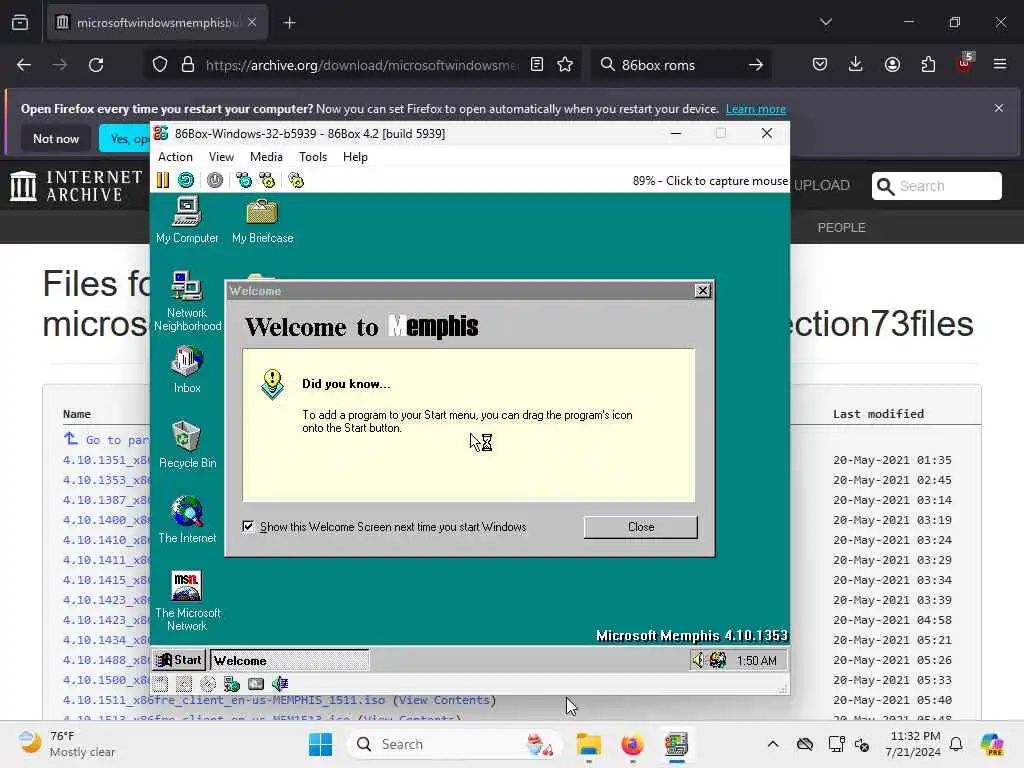
Task: Open 86Box Action menu
Action: pyautogui.click(x=175, y=157)
